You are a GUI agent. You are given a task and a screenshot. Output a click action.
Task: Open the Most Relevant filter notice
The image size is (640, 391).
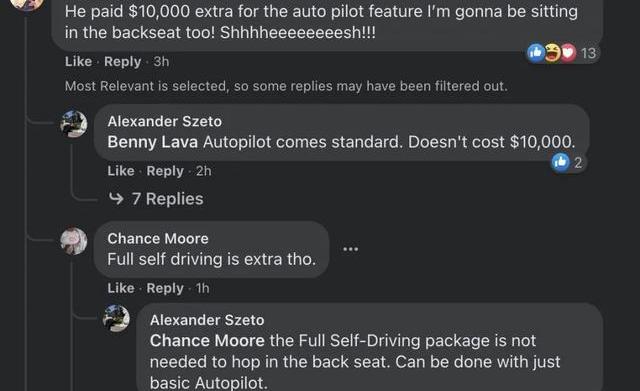tap(286, 86)
